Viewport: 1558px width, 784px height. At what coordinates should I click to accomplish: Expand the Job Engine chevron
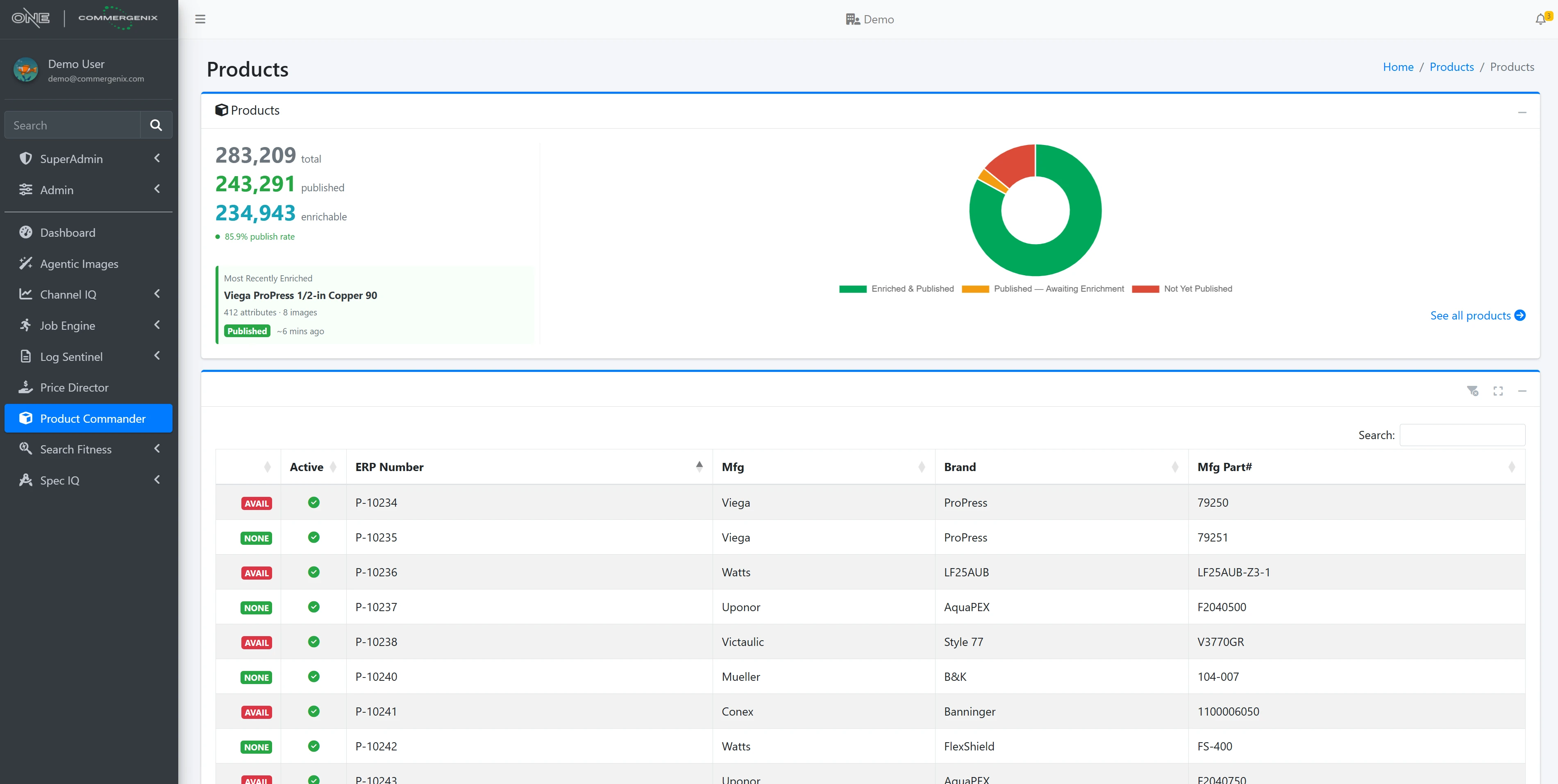pos(157,325)
